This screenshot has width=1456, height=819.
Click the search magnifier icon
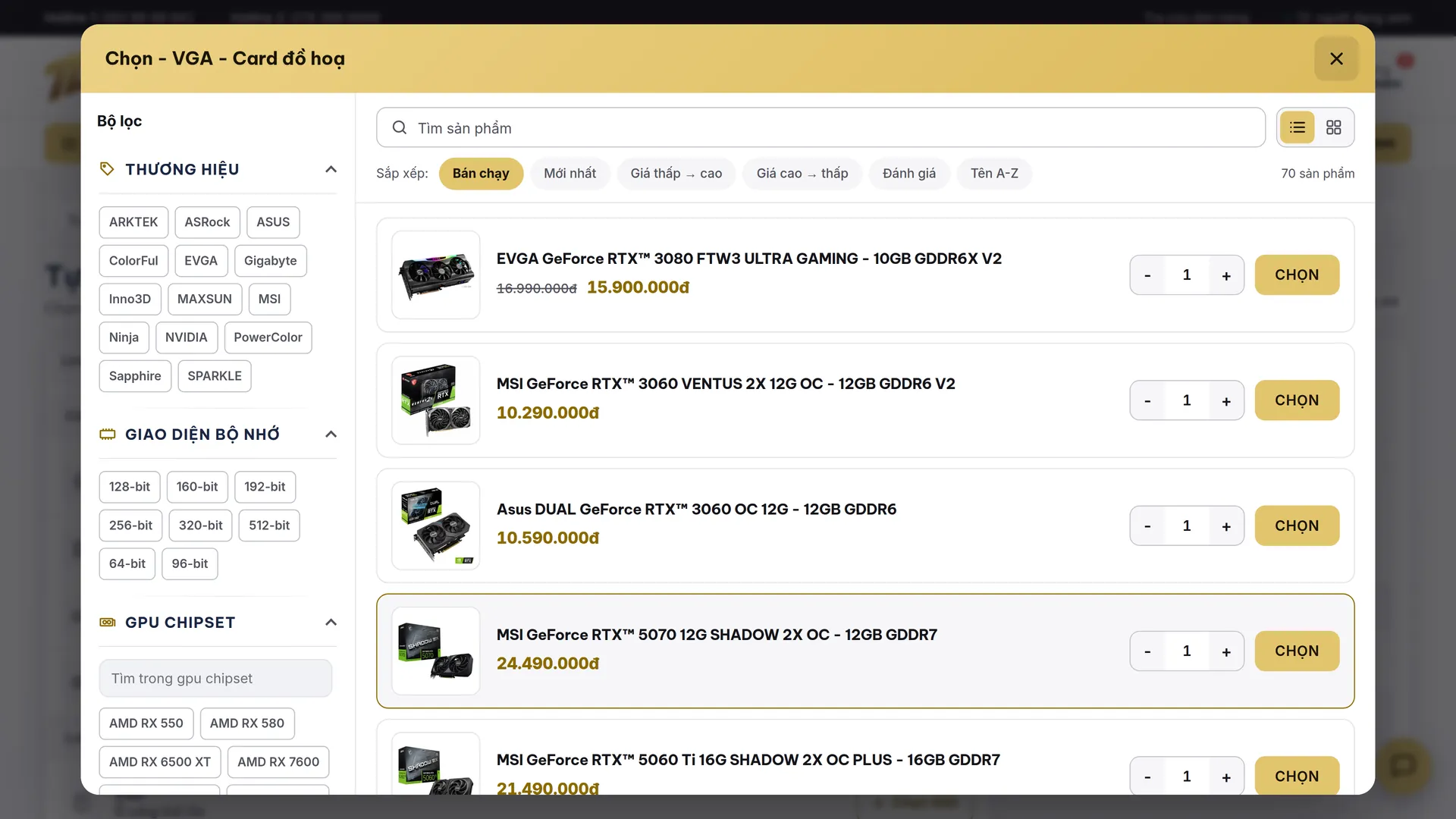pyautogui.click(x=400, y=127)
